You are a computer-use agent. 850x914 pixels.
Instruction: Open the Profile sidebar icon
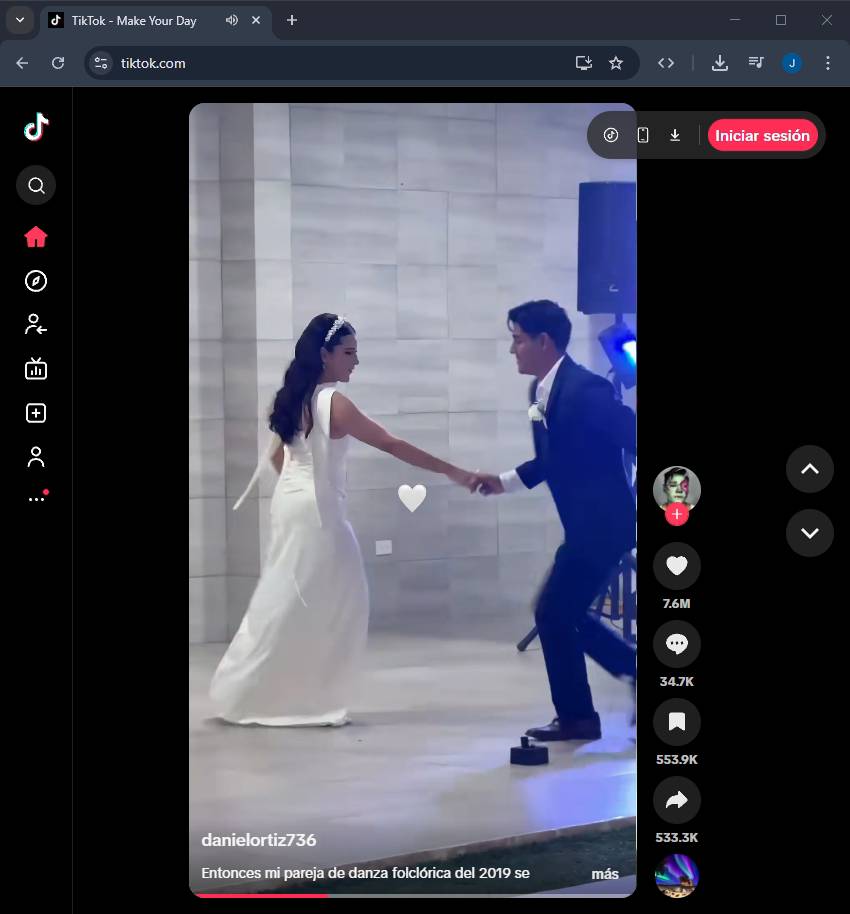point(36,457)
